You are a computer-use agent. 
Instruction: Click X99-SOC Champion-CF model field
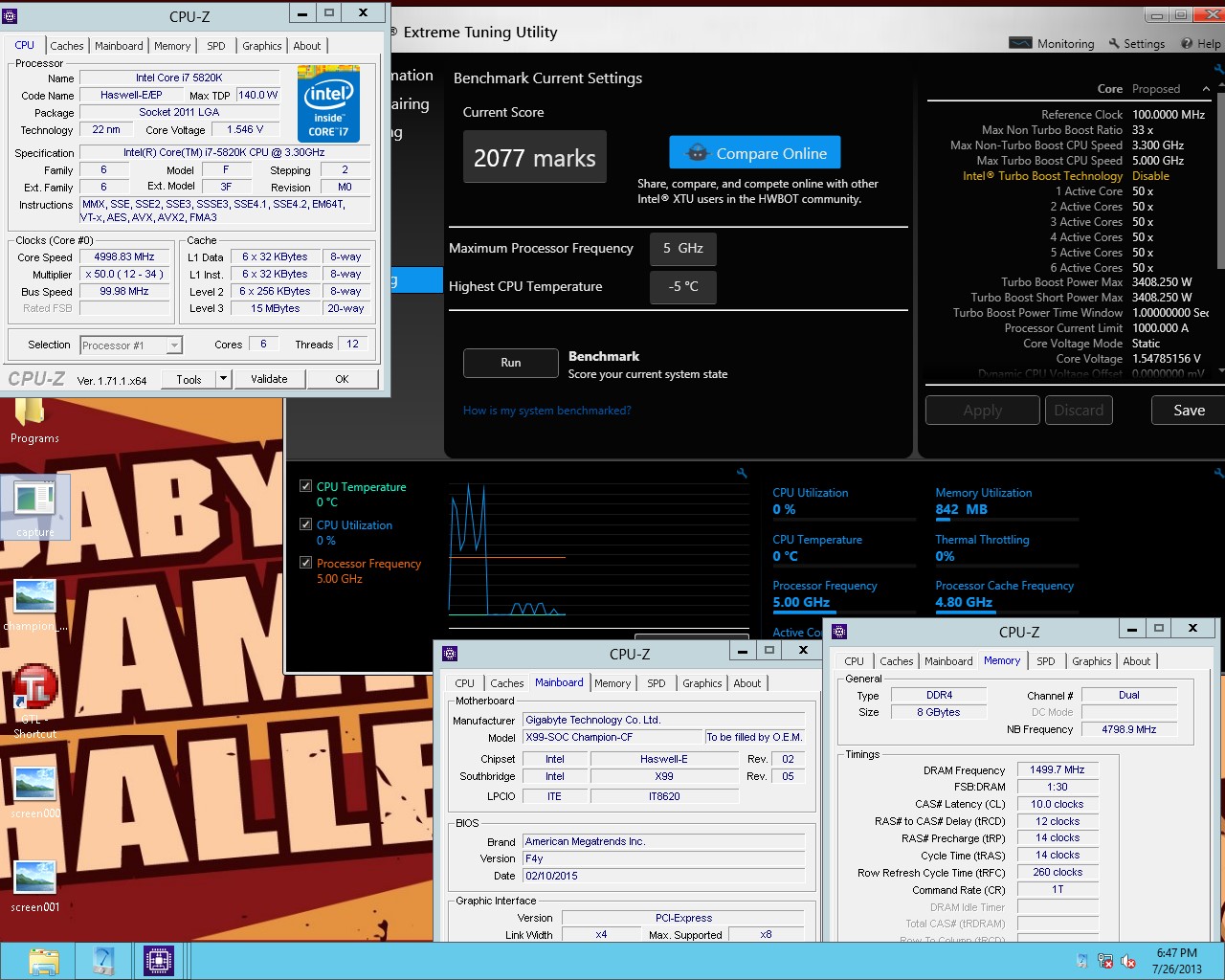(612, 737)
